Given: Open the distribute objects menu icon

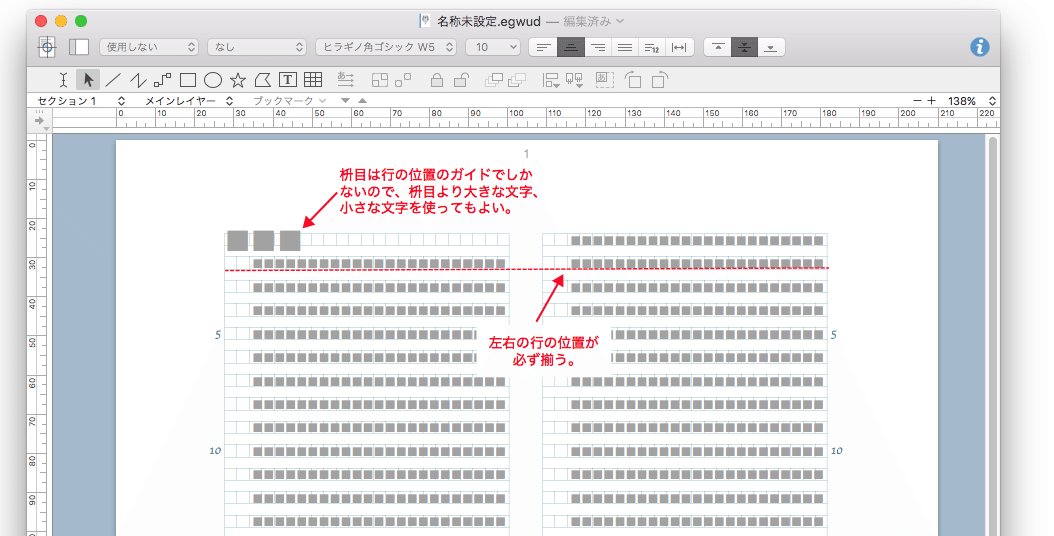Looking at the screenshot, I should point(575,80).
